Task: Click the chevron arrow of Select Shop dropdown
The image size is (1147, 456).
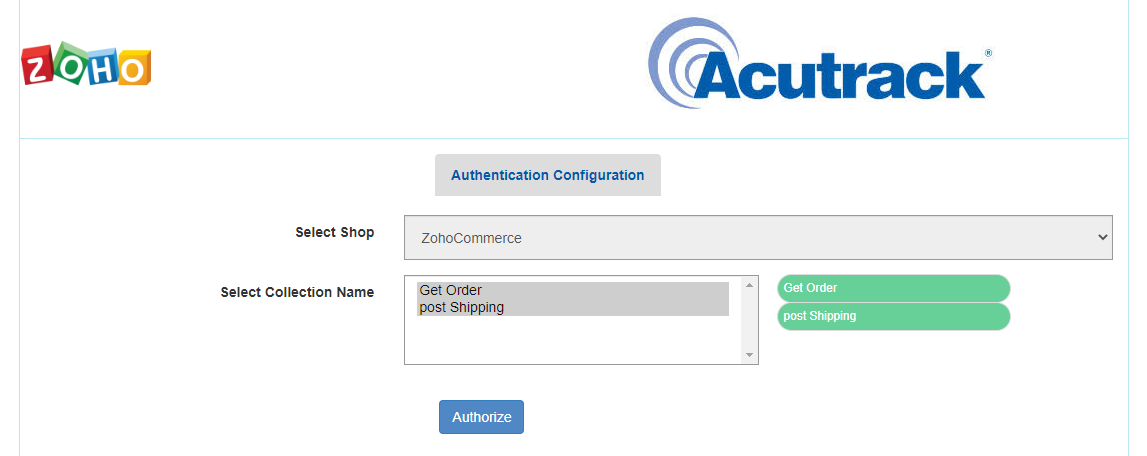Action: (x=1103, y=237)
